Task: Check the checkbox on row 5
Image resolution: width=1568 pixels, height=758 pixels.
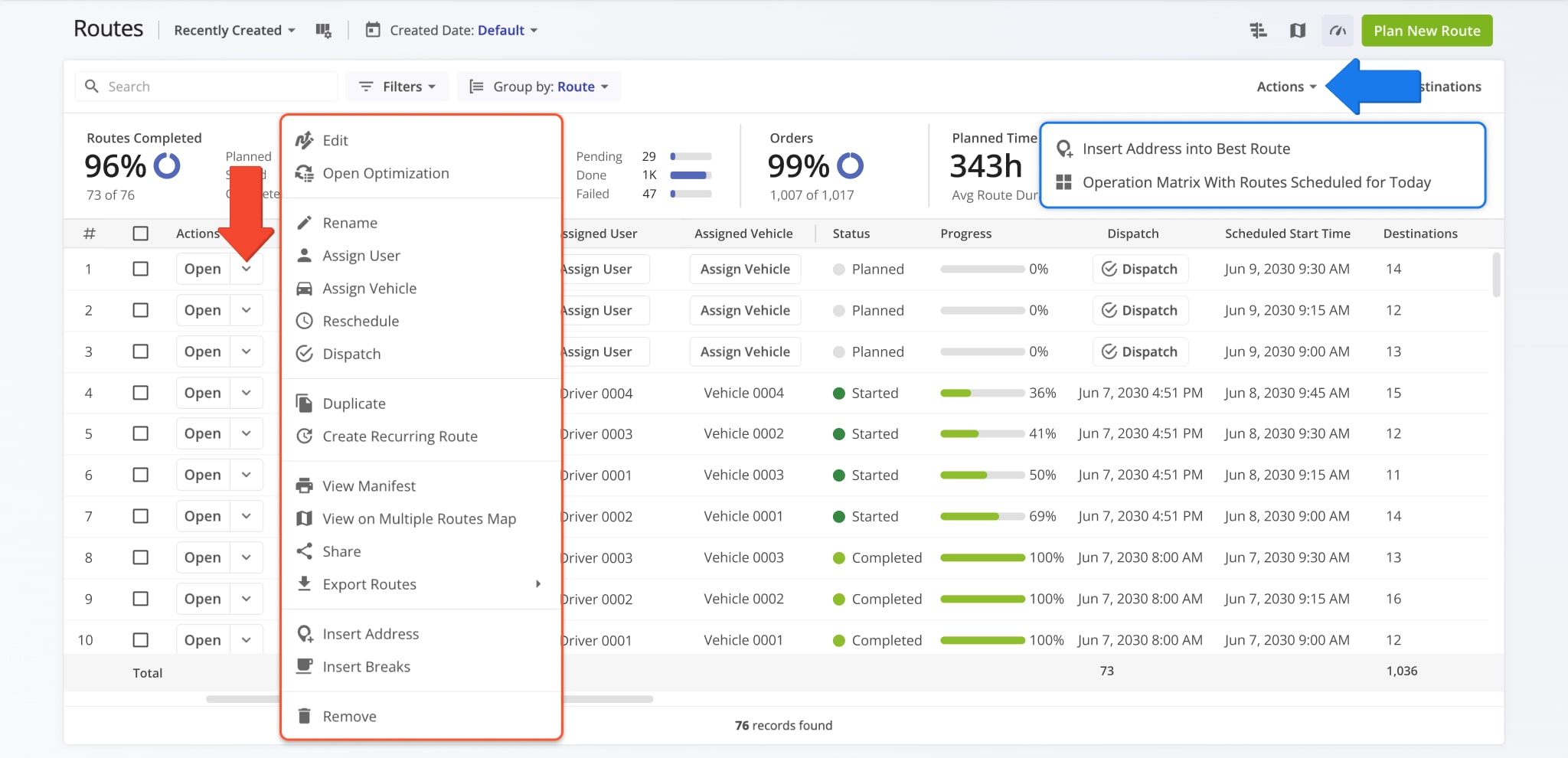Action: 141,433
